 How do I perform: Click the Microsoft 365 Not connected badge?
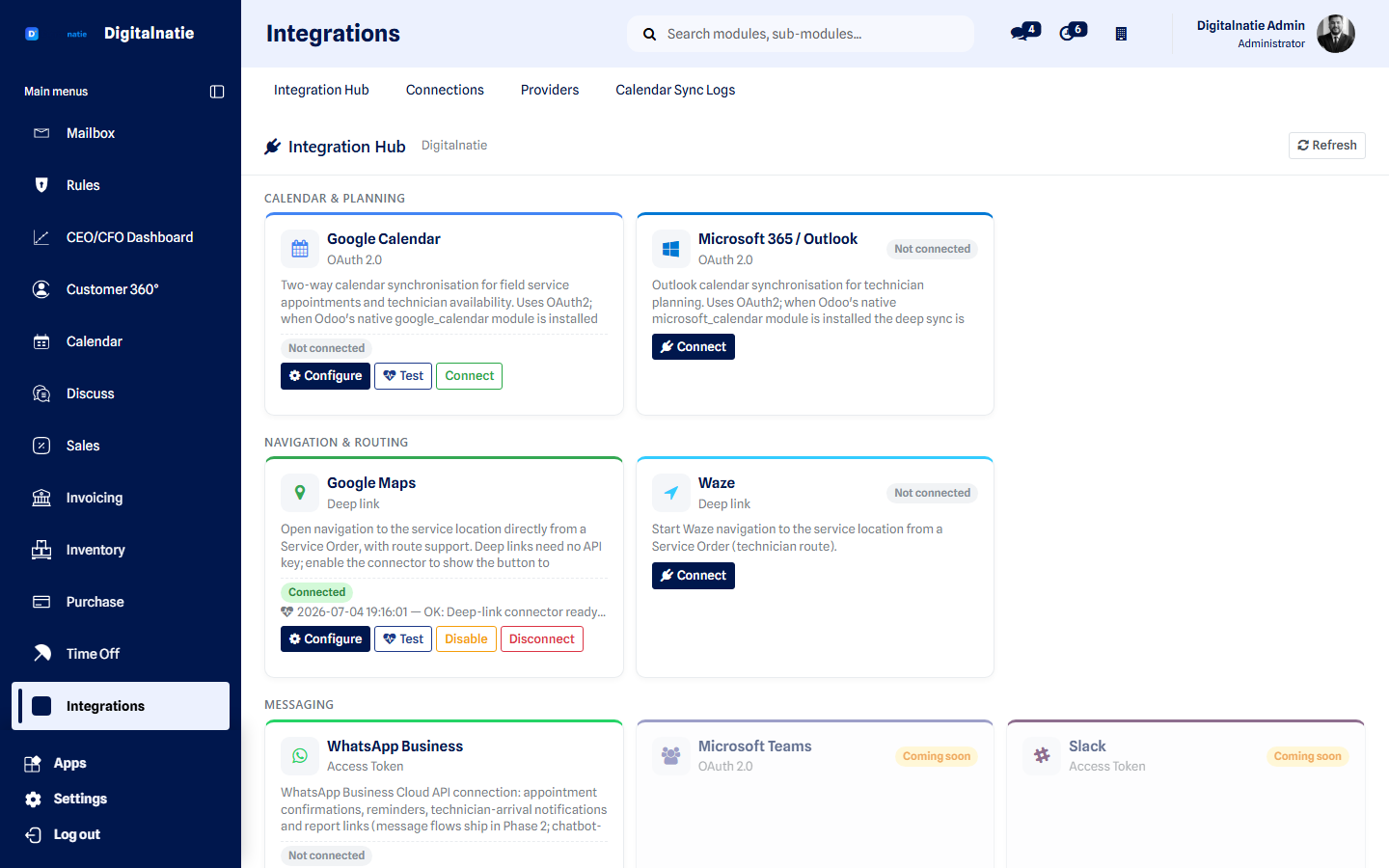932,249
